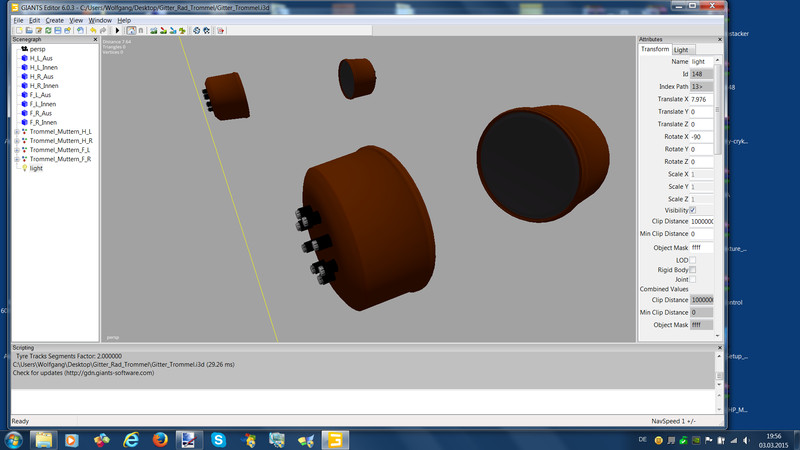Image resolution: width=800 pixels, height=450 pixels.
Task: Click the Translate X value field
Action: pyautogui.click(x=701, y=99)
